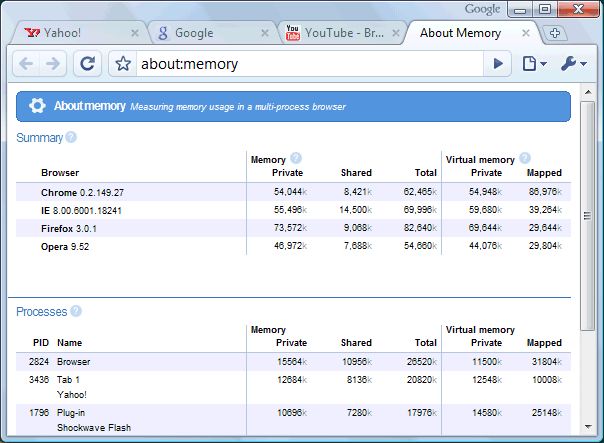This screenshot has height=443, width=604.
Task: Click IE's shared memory value 14,500k
Action: pyautogui.click(x=356, y=210)
